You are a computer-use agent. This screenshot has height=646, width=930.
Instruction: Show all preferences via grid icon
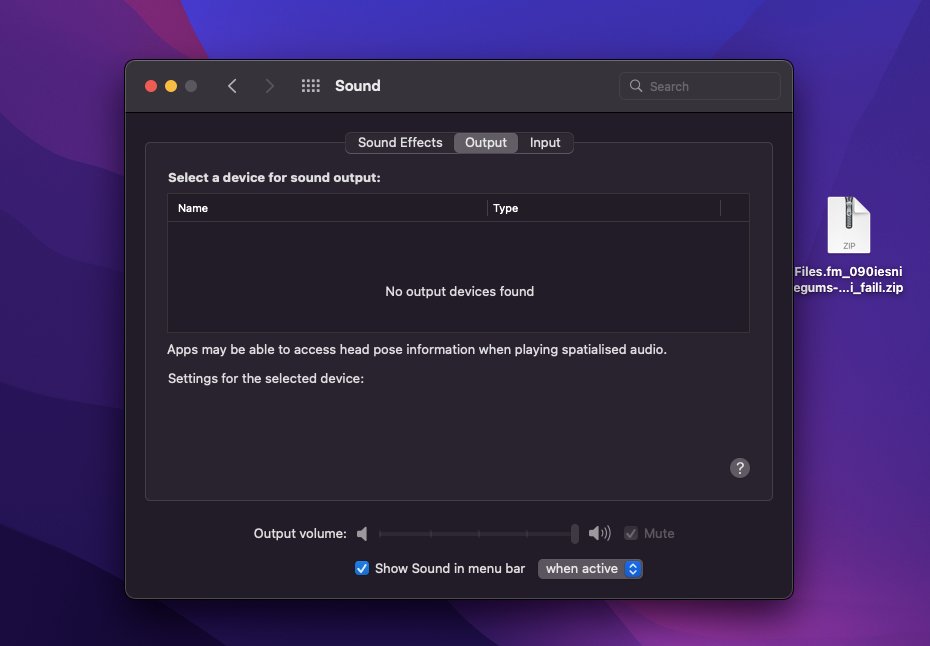coord(310,86)
